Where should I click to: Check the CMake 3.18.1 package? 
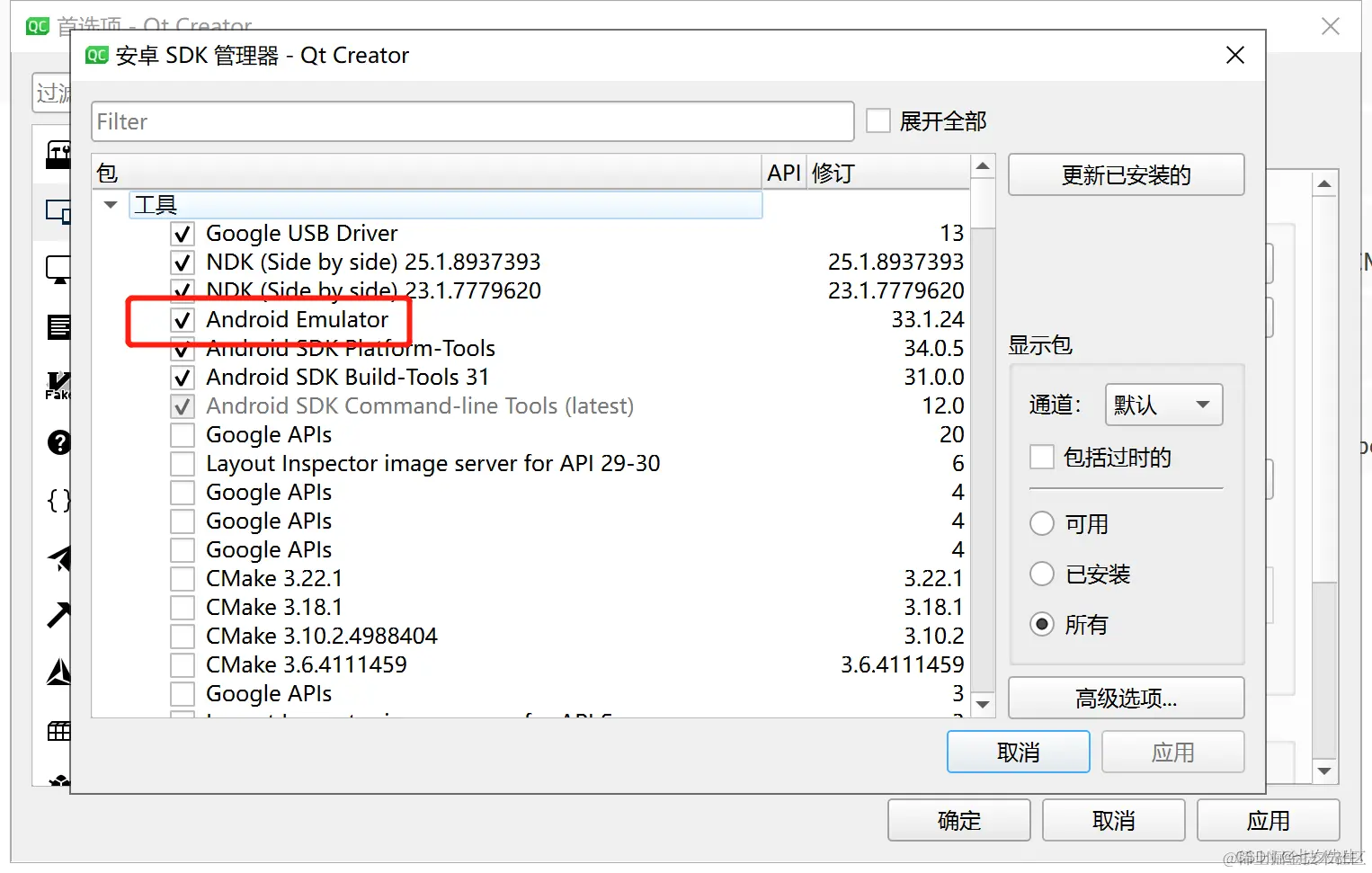[x=183, y=608]
